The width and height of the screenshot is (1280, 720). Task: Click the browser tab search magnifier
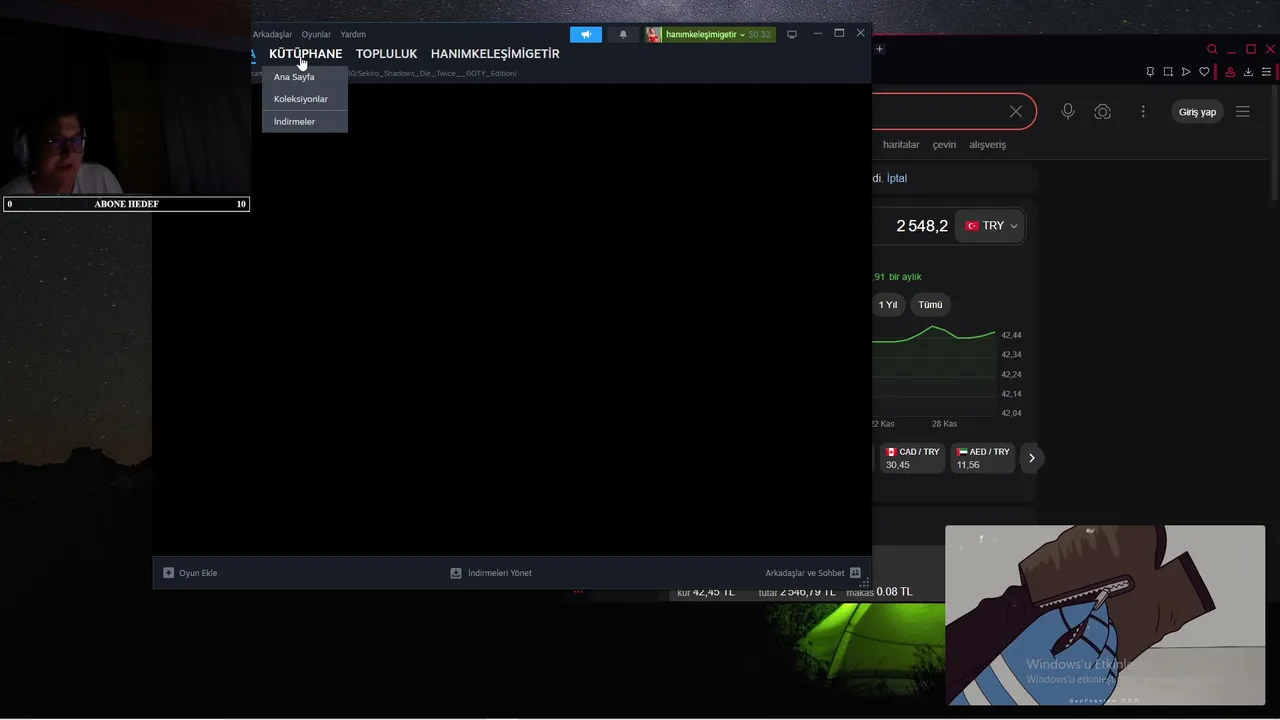[x=1212, y=49]
